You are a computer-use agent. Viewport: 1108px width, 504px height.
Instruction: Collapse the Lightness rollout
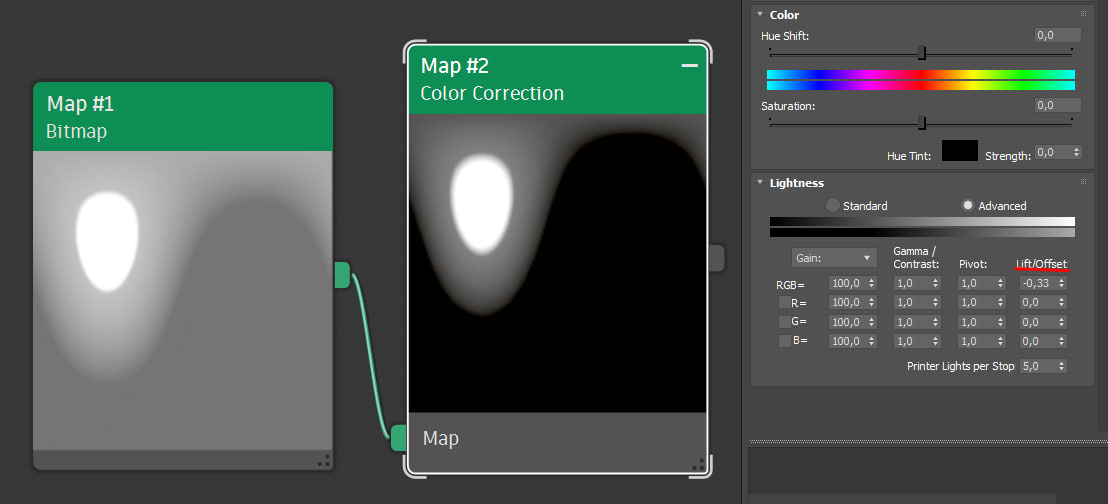click(760, 183)
